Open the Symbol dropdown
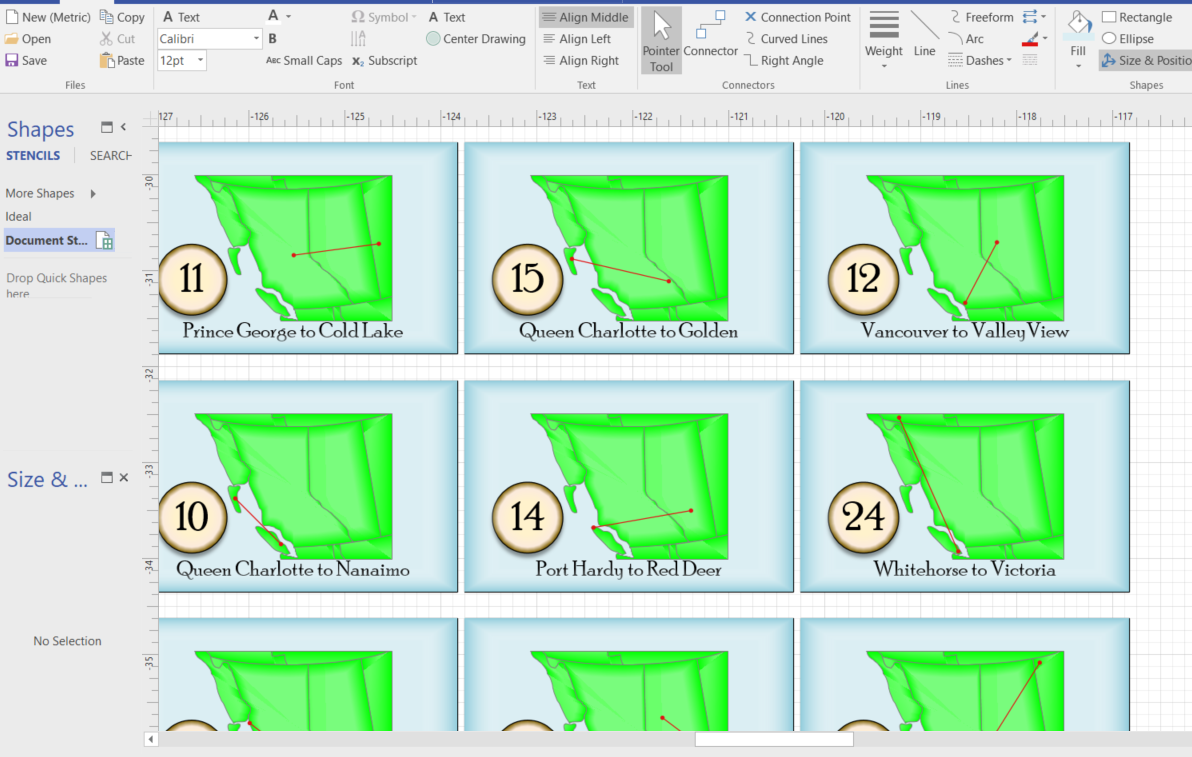The height and width of the screenshot is (757, 1192). 384,17
